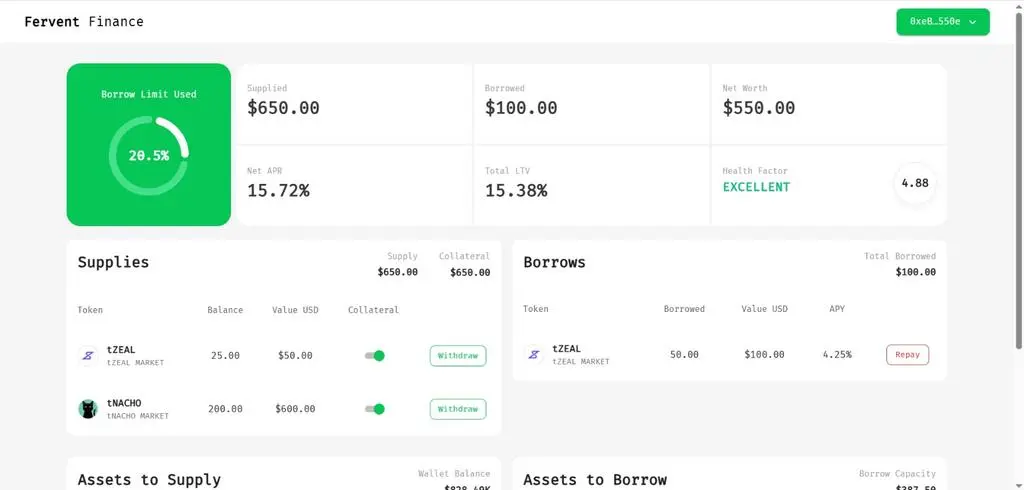The image size is (1024, 490).
Task: Click the Assets to Borrow section heading
Action: [595, 480]
